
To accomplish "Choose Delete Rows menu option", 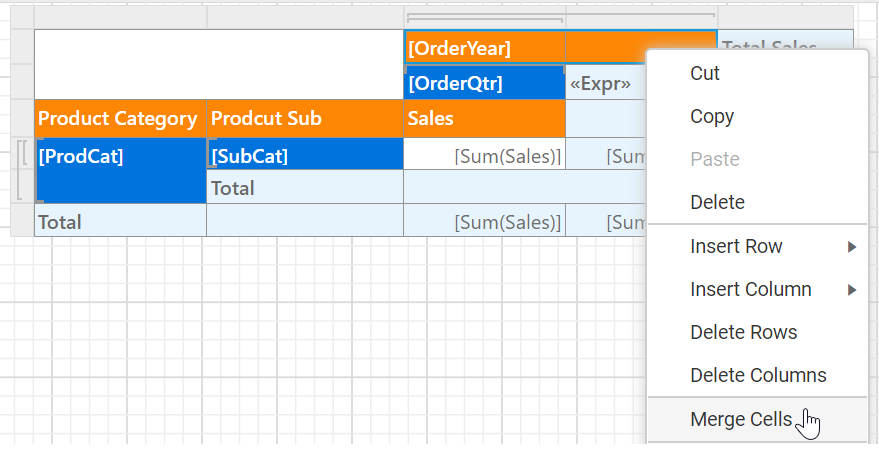I will [743, 332].
